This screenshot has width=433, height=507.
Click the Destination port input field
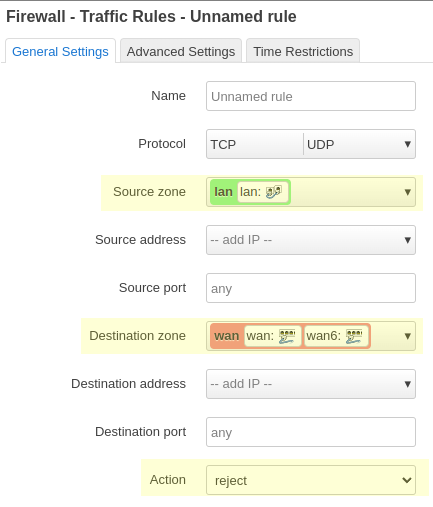pyautogui.click(x=311, y=432)
